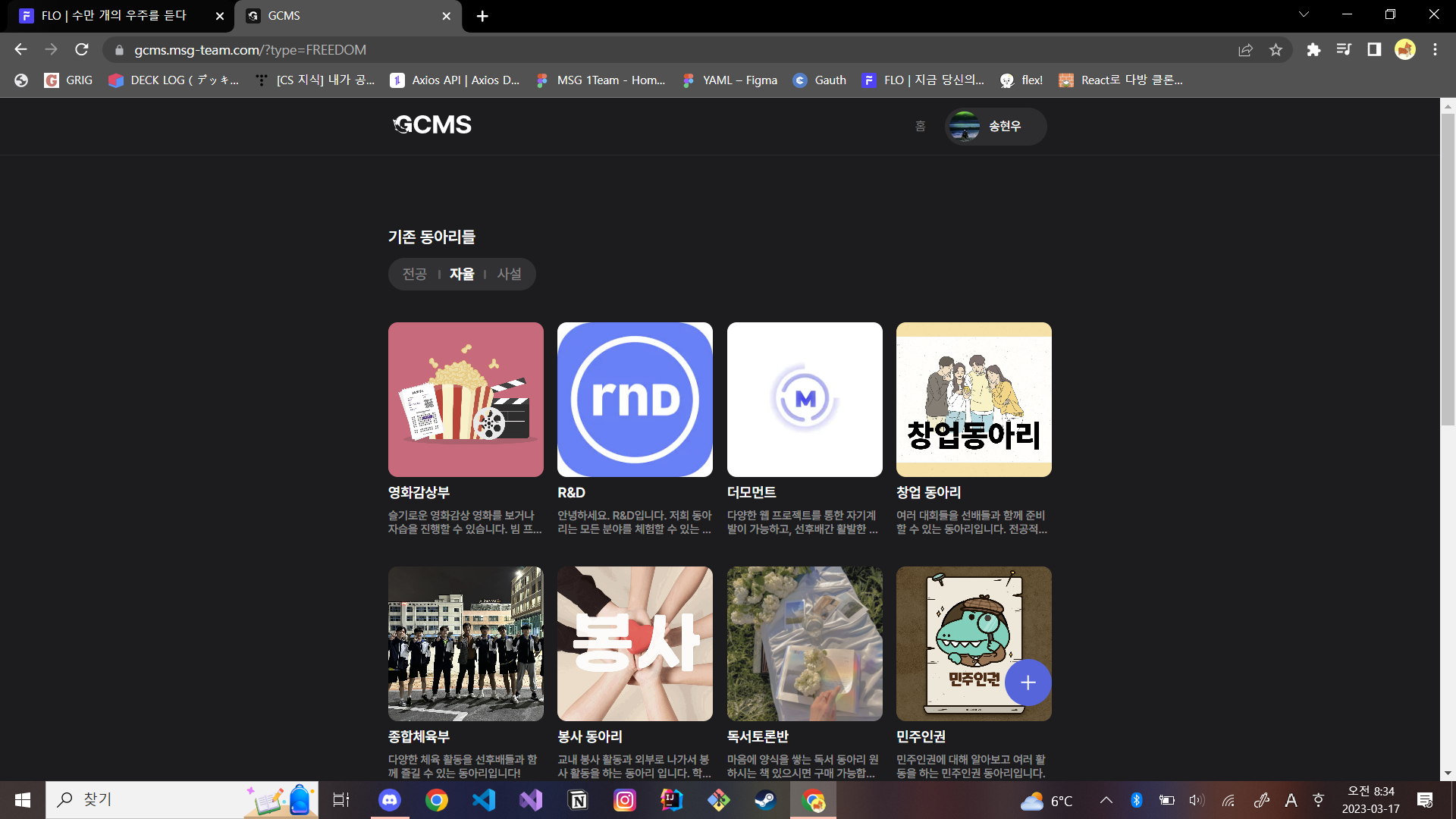Open Visual Studio Code from the taskbar
This screenshot has height=819, width=1456.
coord(484,800)
